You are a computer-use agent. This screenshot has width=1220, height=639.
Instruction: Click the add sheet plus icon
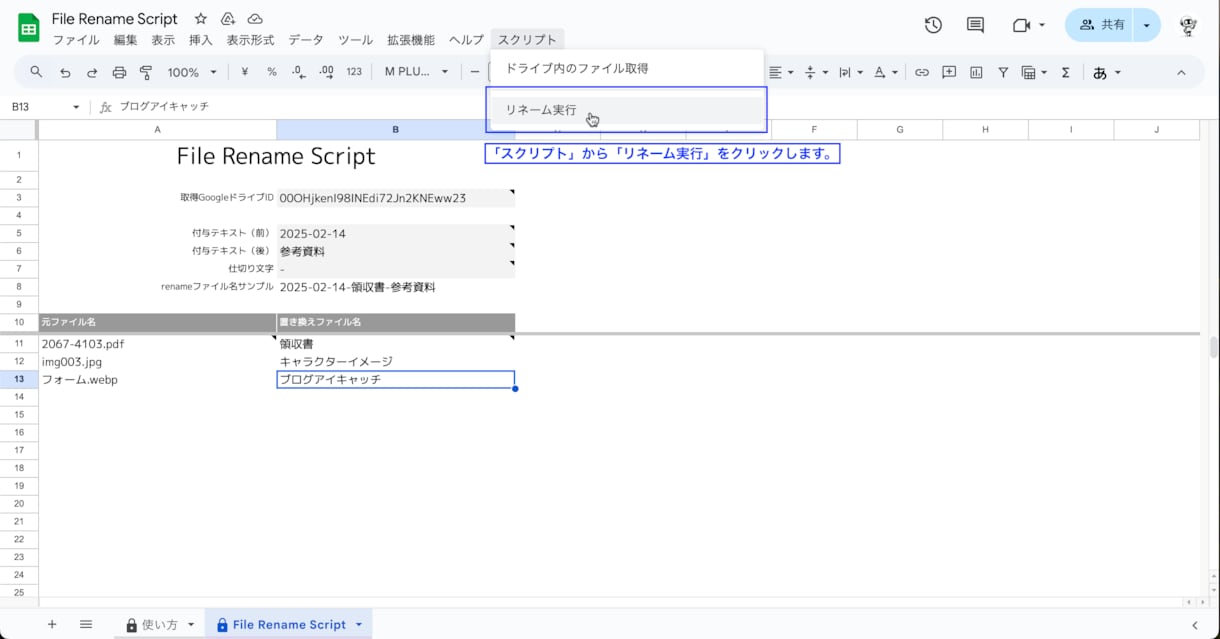pyautogui.click(x=52, y=624)
